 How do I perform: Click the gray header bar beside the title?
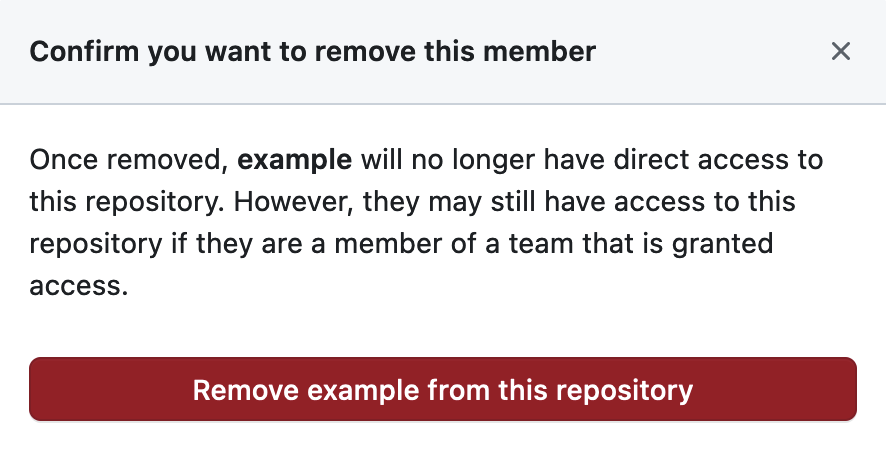(x=712, y=51)
